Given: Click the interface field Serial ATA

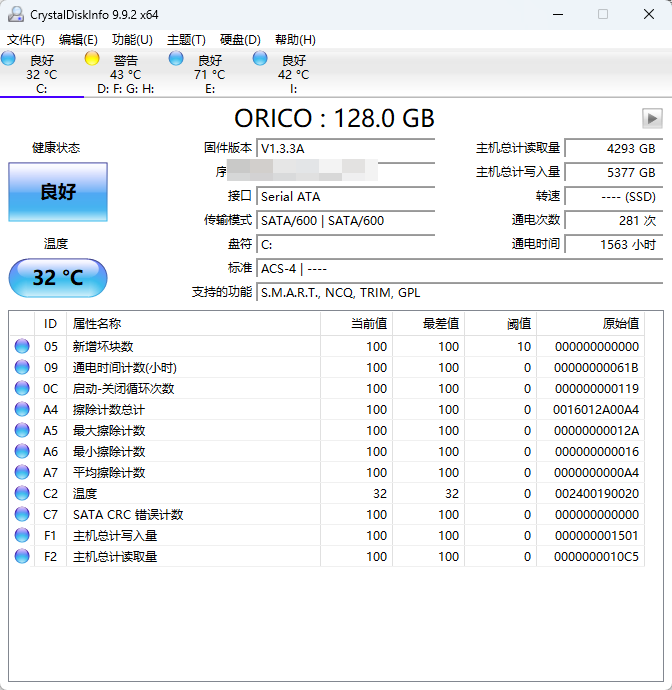Looking at the screenshot, I should click(x=345, y=196).
